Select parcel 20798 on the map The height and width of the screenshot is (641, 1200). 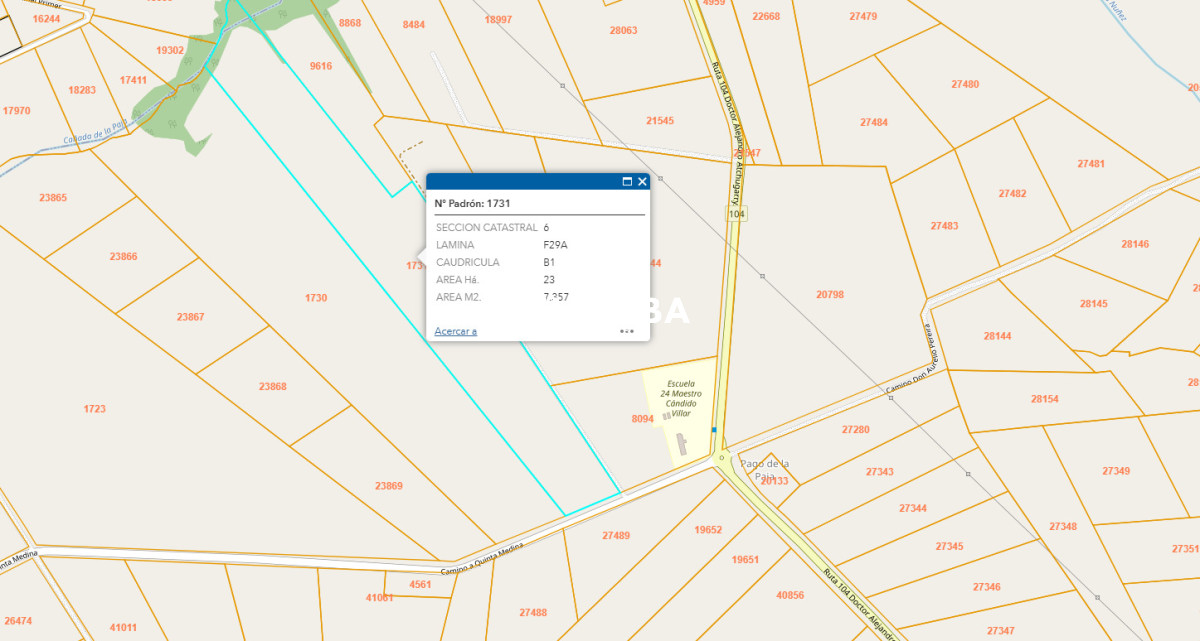coord(829,294)
